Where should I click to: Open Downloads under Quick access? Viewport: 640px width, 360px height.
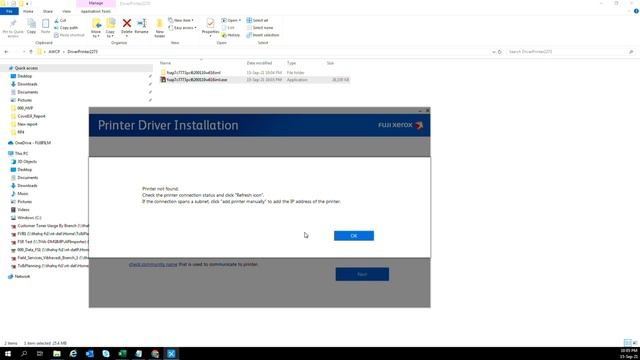coord(27,84)
